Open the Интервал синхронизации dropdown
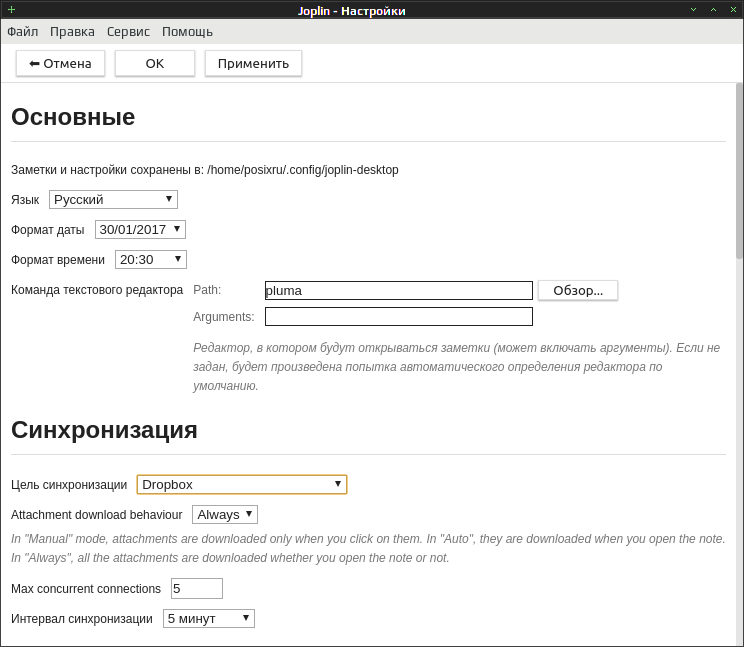Image resolution: width=744 pixels, height=647 pixels. (209, 619)
